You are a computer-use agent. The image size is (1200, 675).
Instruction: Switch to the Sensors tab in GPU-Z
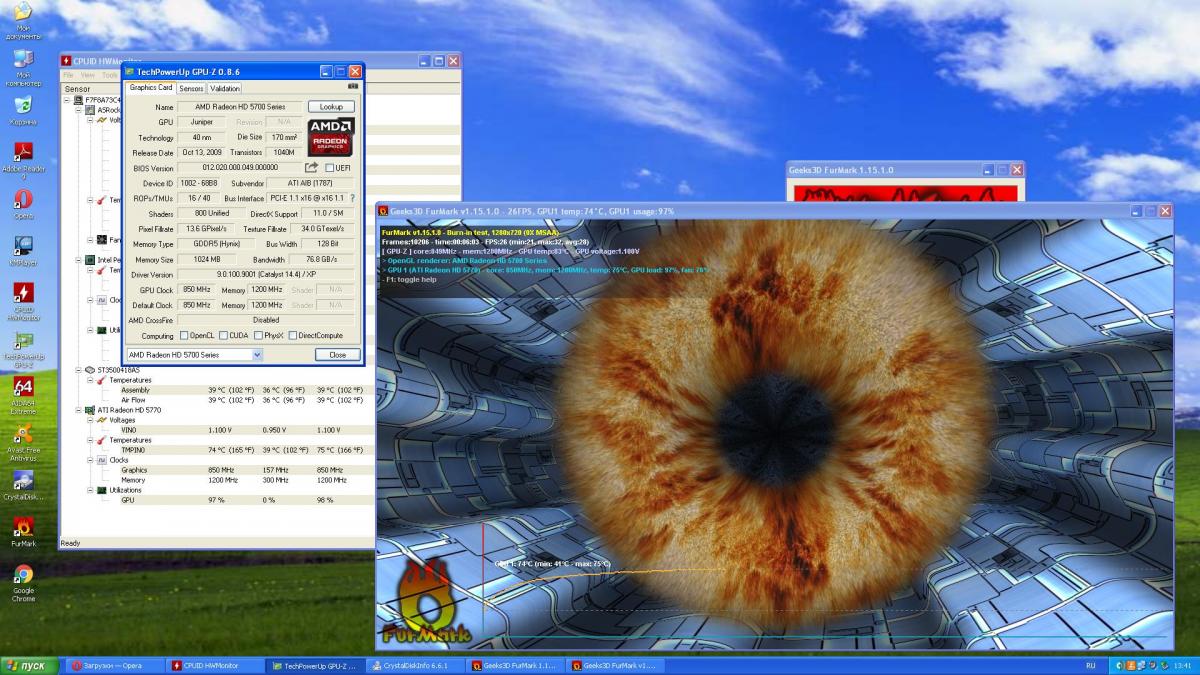(191, 88)
